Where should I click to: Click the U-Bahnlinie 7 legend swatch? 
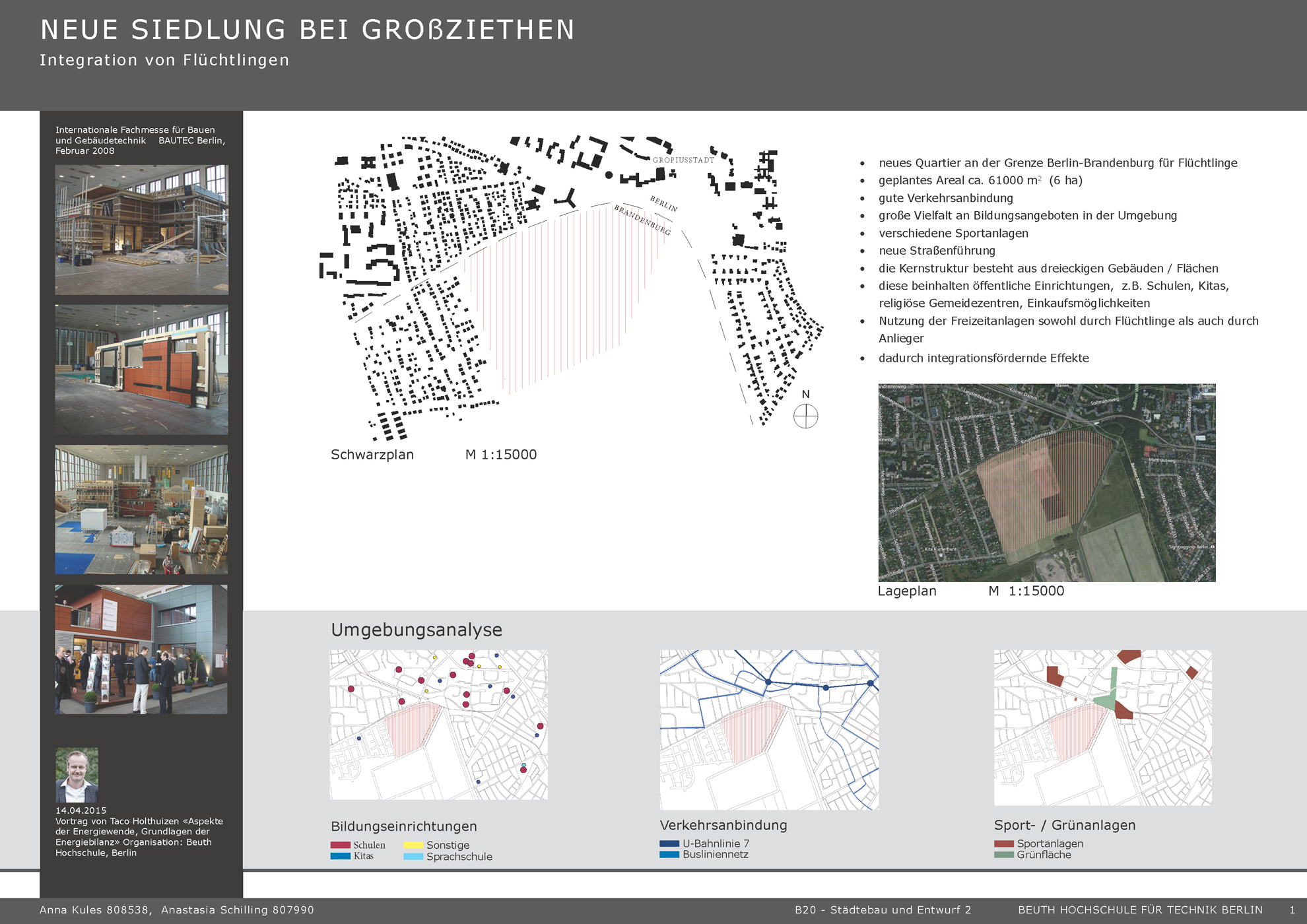point(669,843)
